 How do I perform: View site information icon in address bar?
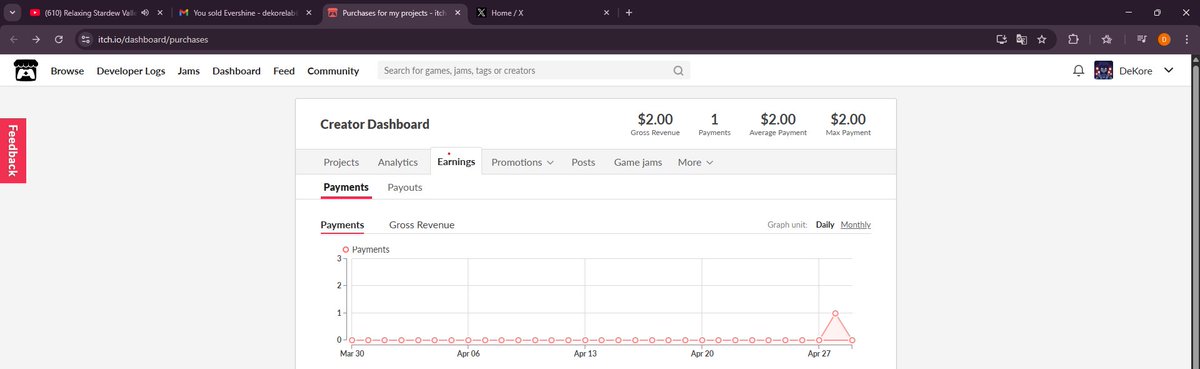coord(87,39)
